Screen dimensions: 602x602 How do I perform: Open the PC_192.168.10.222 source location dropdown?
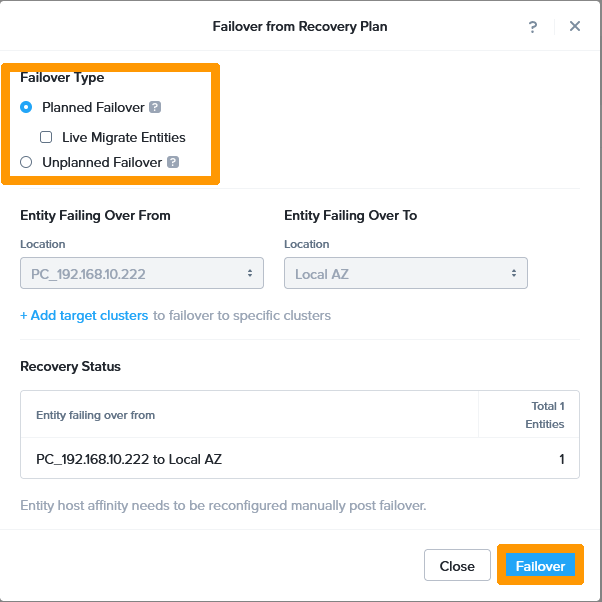(x=141, y=273)
